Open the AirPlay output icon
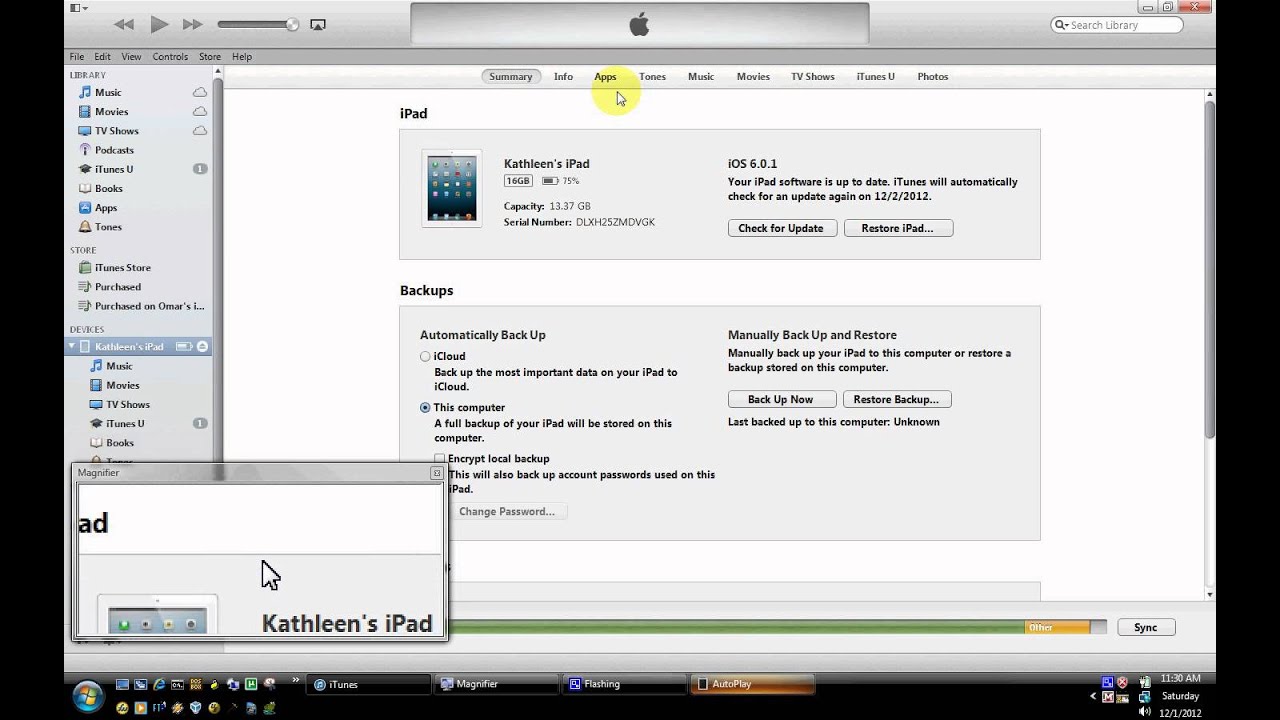 (x=318, y=24)
